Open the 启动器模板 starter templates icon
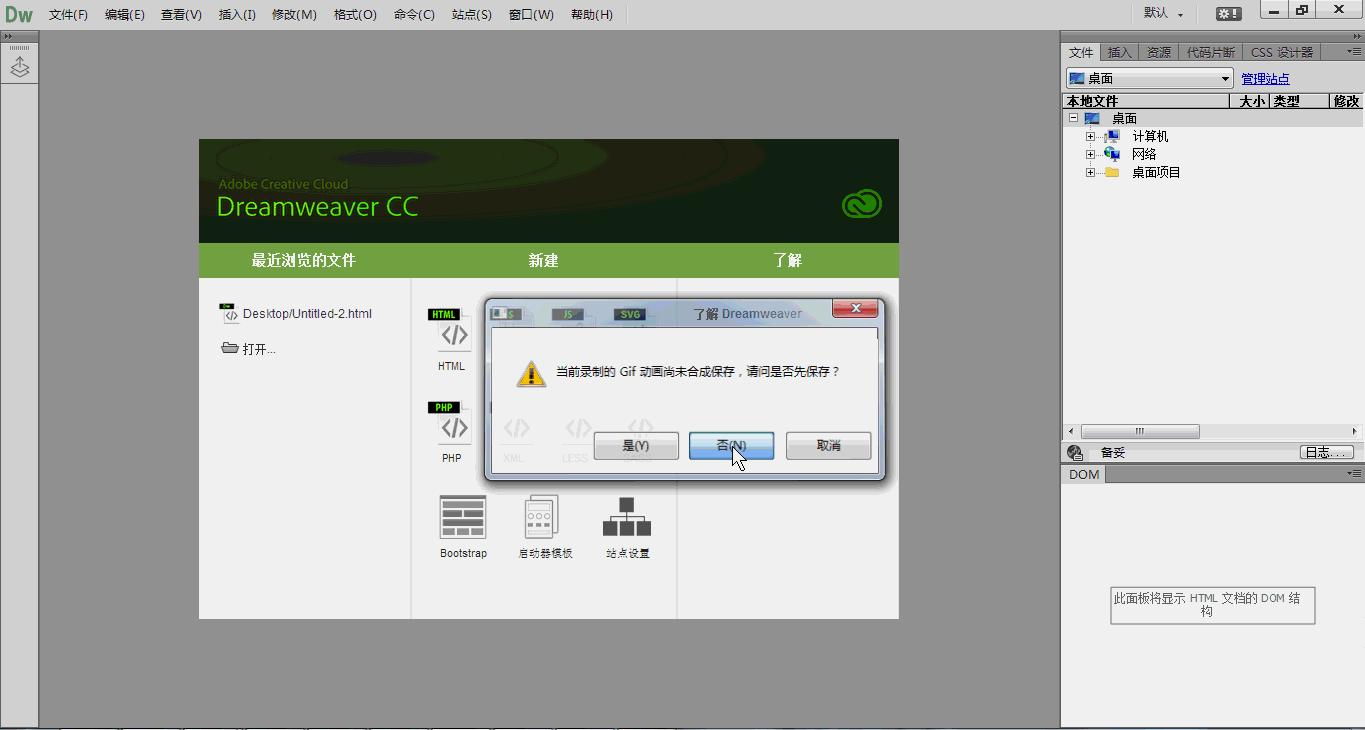The image size is (1365, 730). (542, 517)
